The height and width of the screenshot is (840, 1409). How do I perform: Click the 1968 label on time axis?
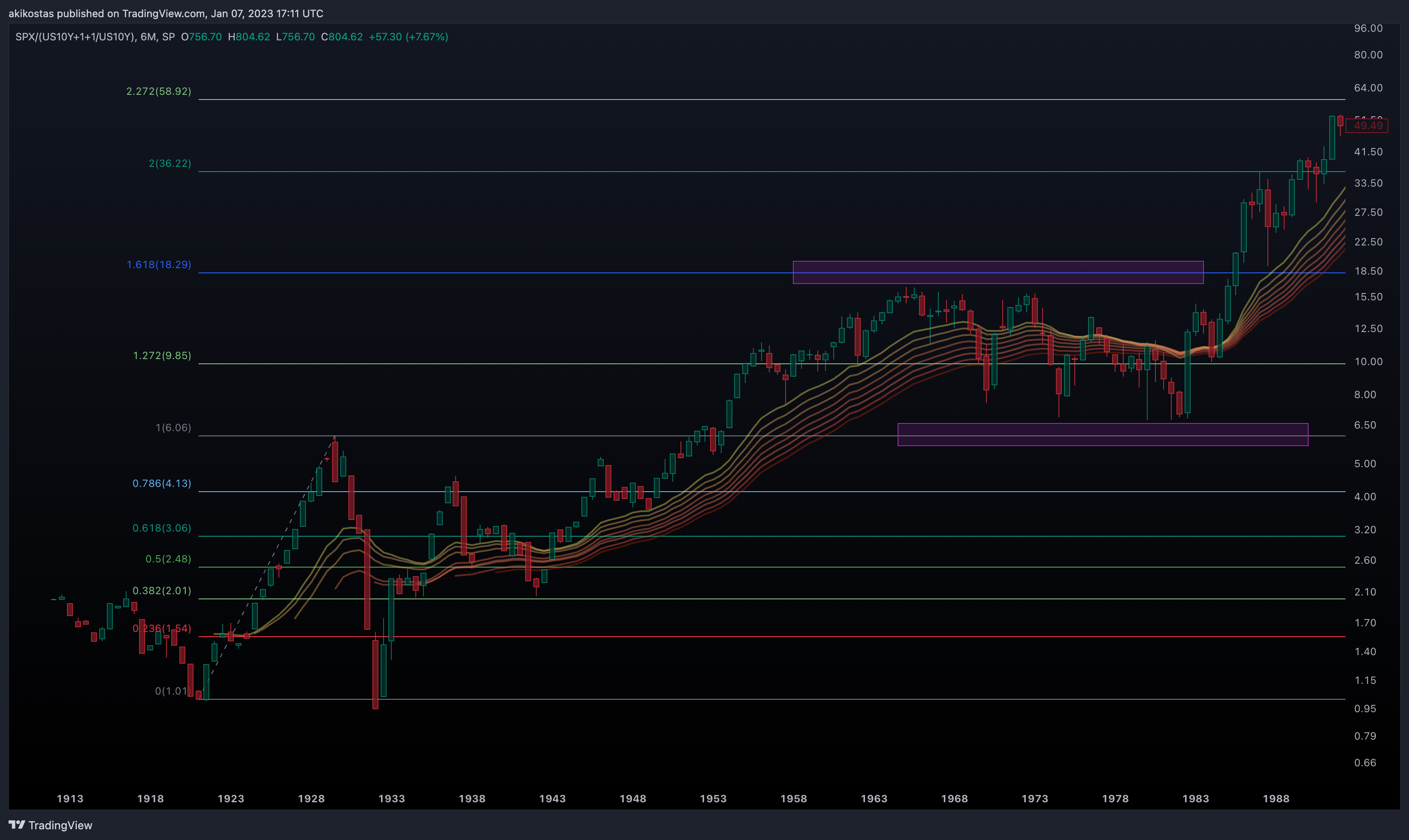[x=955, y=799]
